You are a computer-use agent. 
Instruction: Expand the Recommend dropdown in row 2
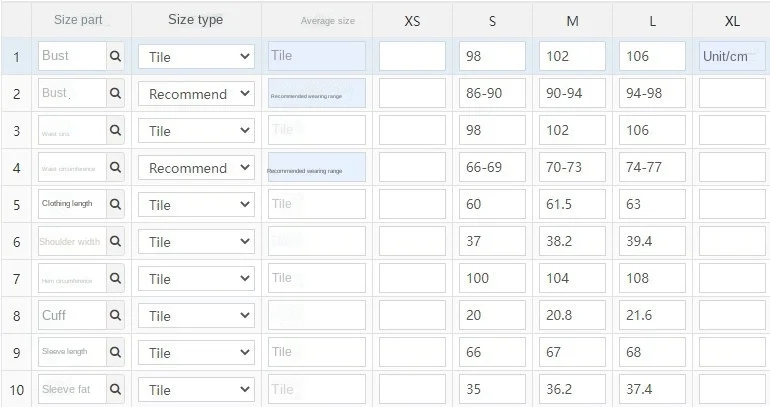pyautogui.click(x=196, y=94)
